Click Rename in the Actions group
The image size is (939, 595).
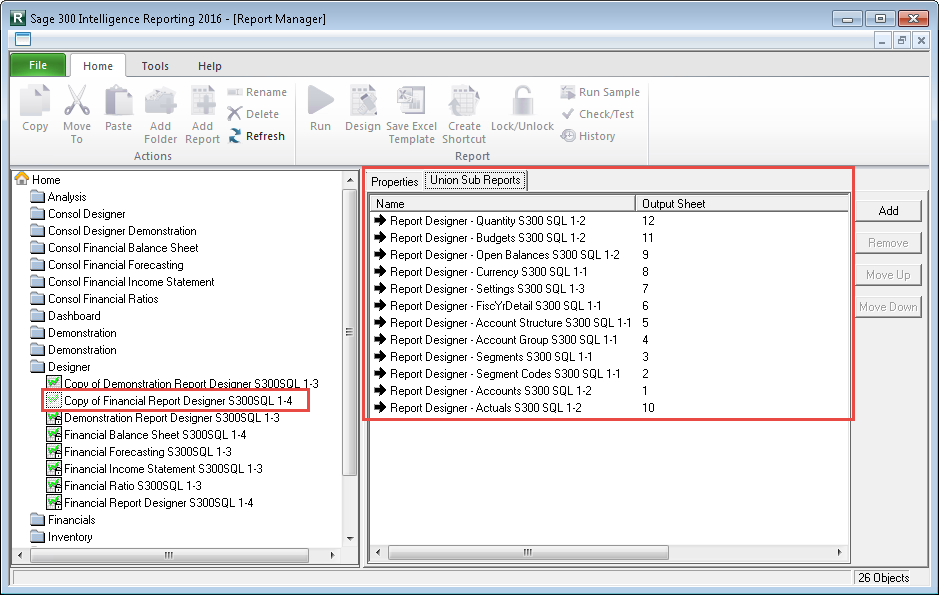pyautogui.click(x=258, y=92)
